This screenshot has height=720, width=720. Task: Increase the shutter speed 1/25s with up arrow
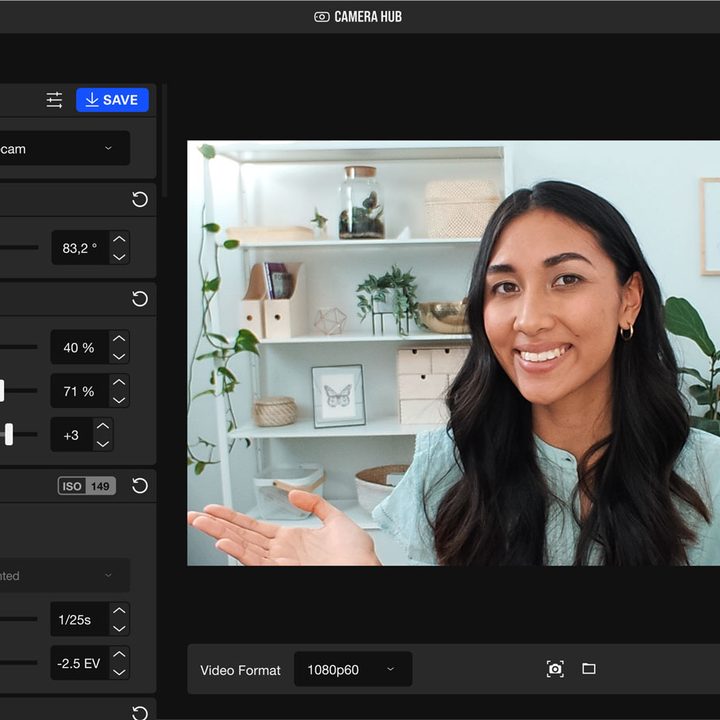[x=119, y=610]
